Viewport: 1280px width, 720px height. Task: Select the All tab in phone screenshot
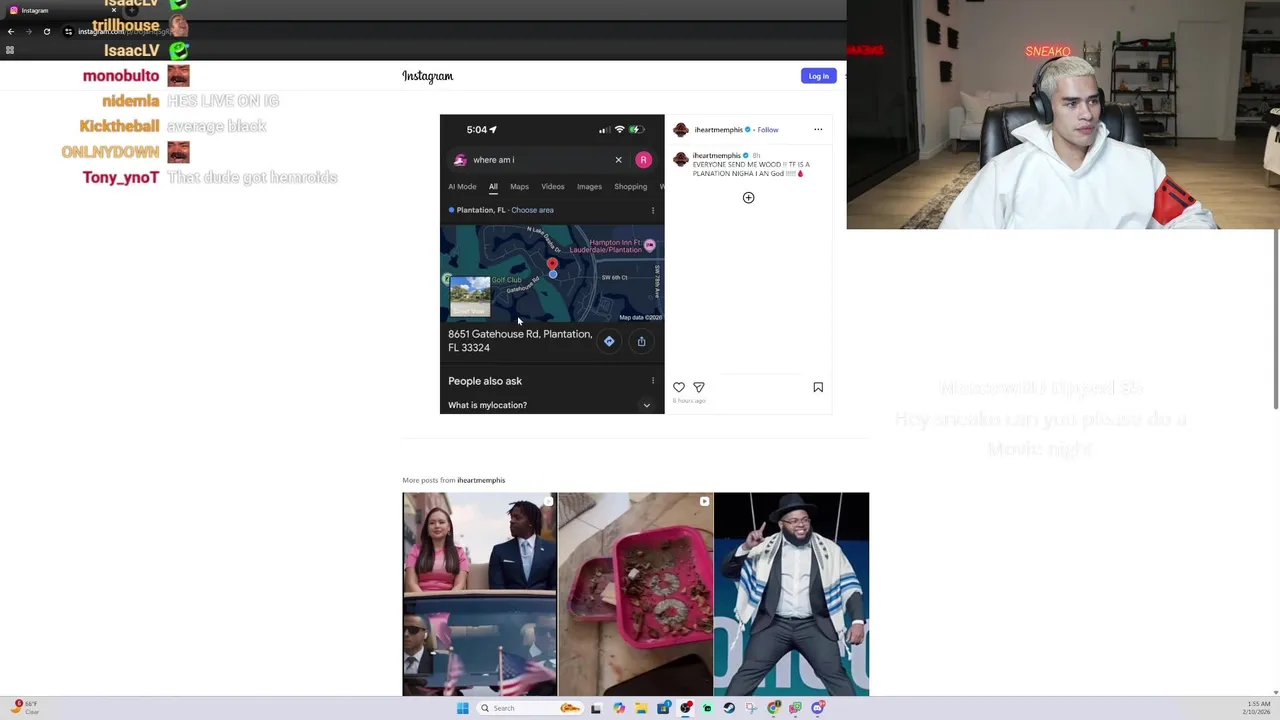pyautogui.click(x=493, y=186)
